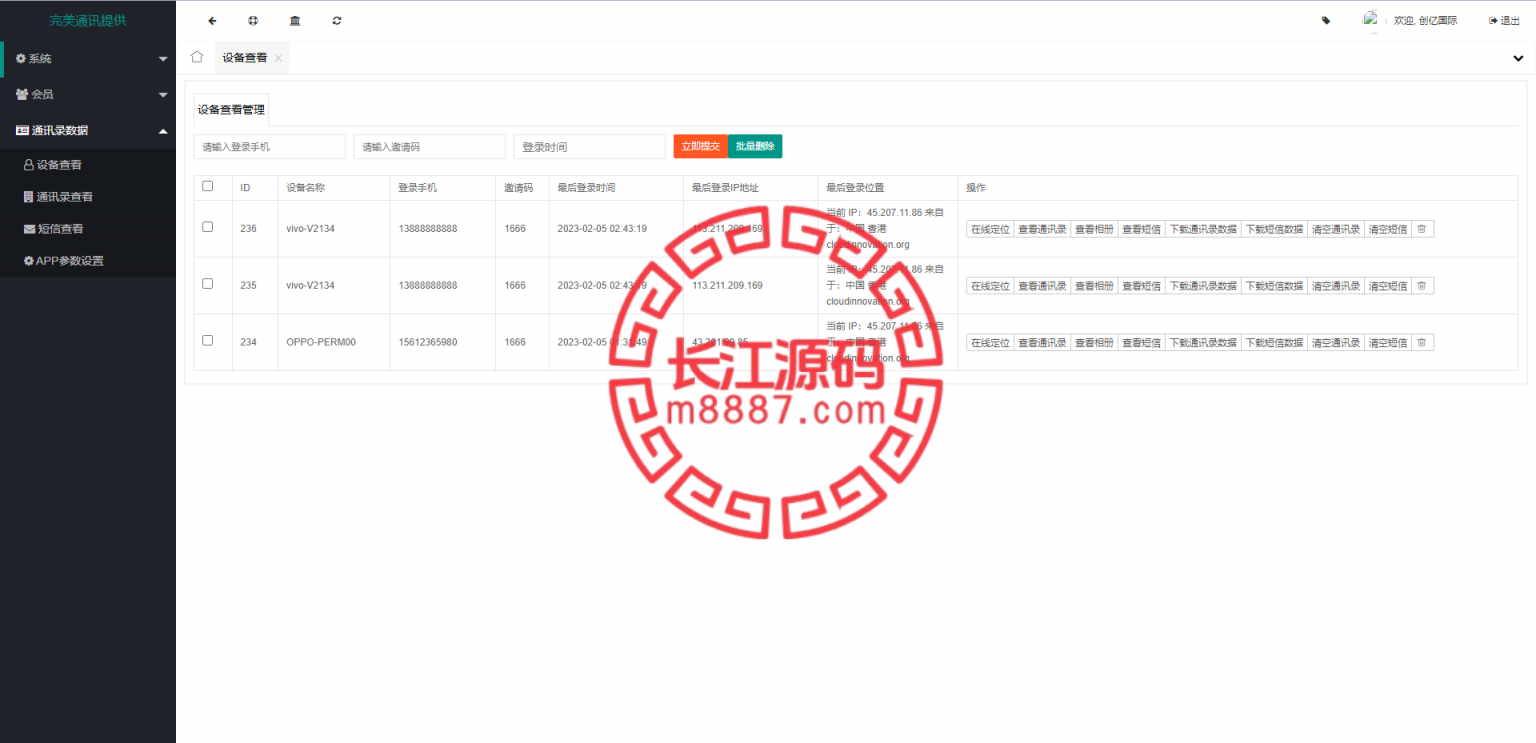This screenshot has width=1536, height=743.
Task: Open 通讯录查看 in the sidebar
Action: point(88,197)
